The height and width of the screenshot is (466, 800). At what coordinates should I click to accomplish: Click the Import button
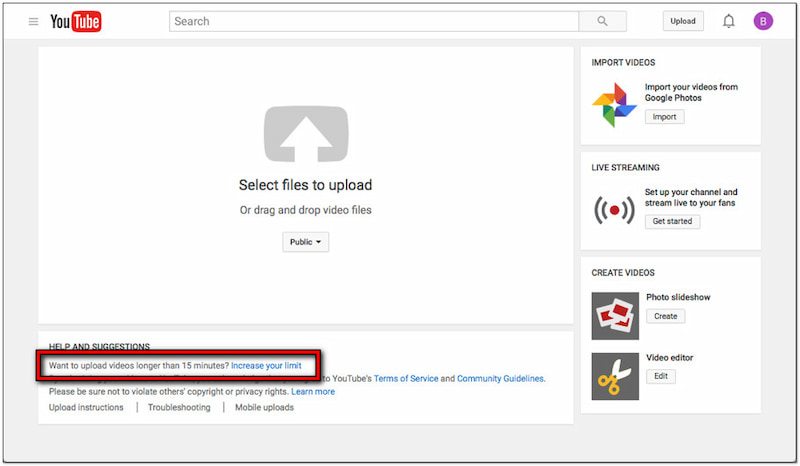(664, 117)
